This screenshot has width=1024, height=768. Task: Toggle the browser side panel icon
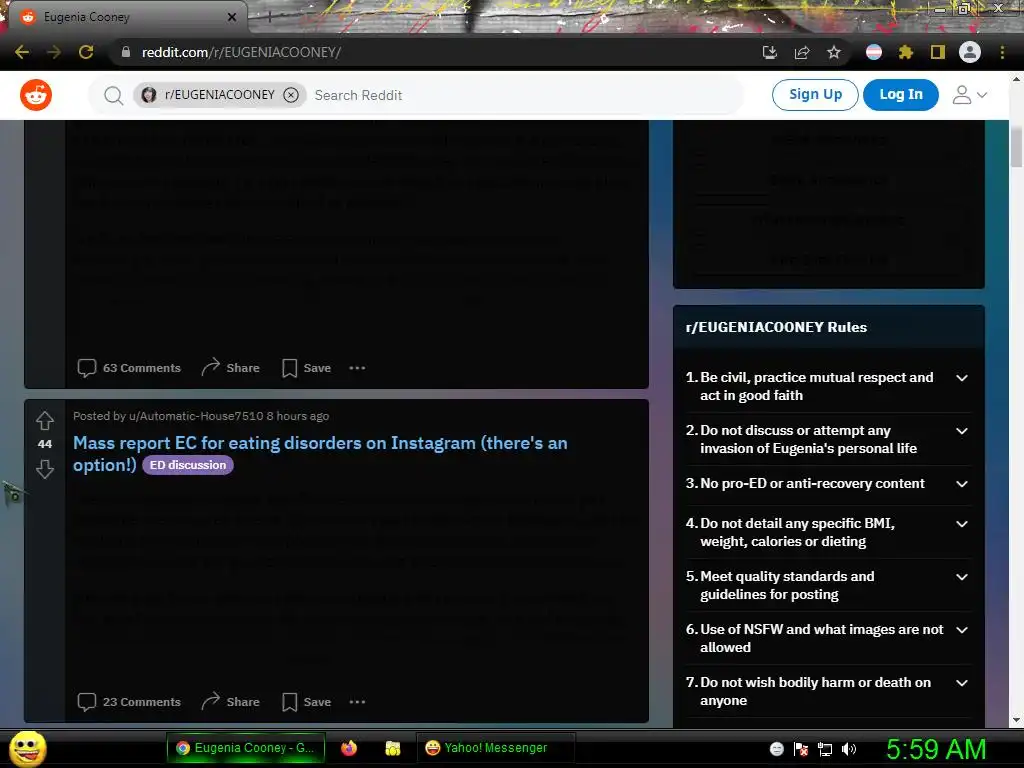[x=938, y=52]
